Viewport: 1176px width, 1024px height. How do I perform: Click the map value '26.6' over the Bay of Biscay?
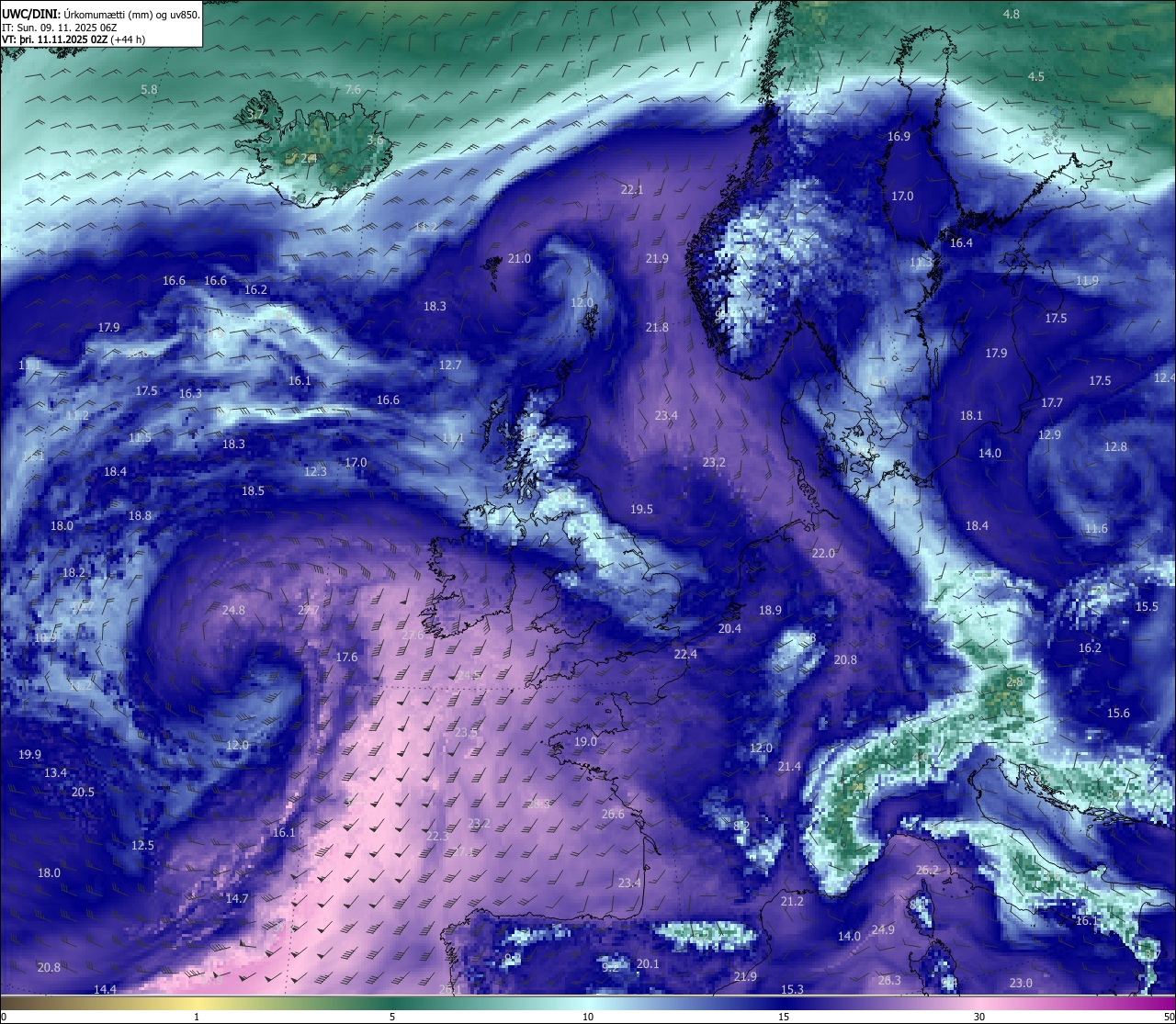tap(613, 815)
